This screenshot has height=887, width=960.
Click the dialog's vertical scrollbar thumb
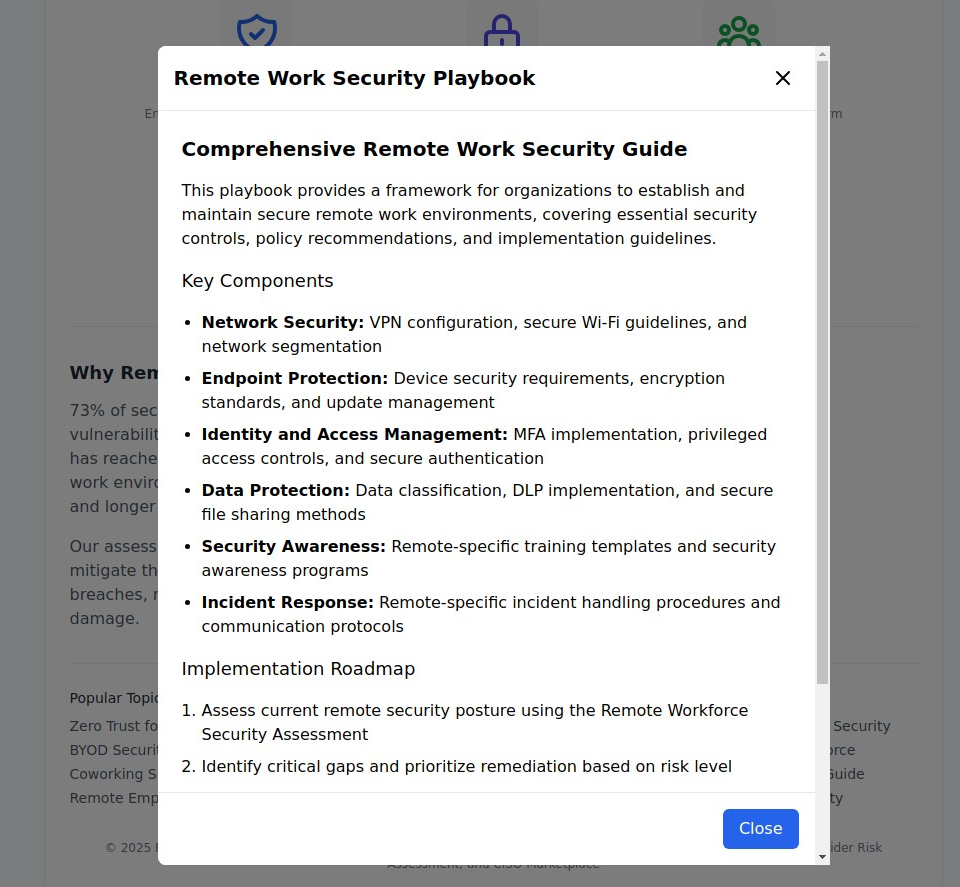[x=823, y=370]
